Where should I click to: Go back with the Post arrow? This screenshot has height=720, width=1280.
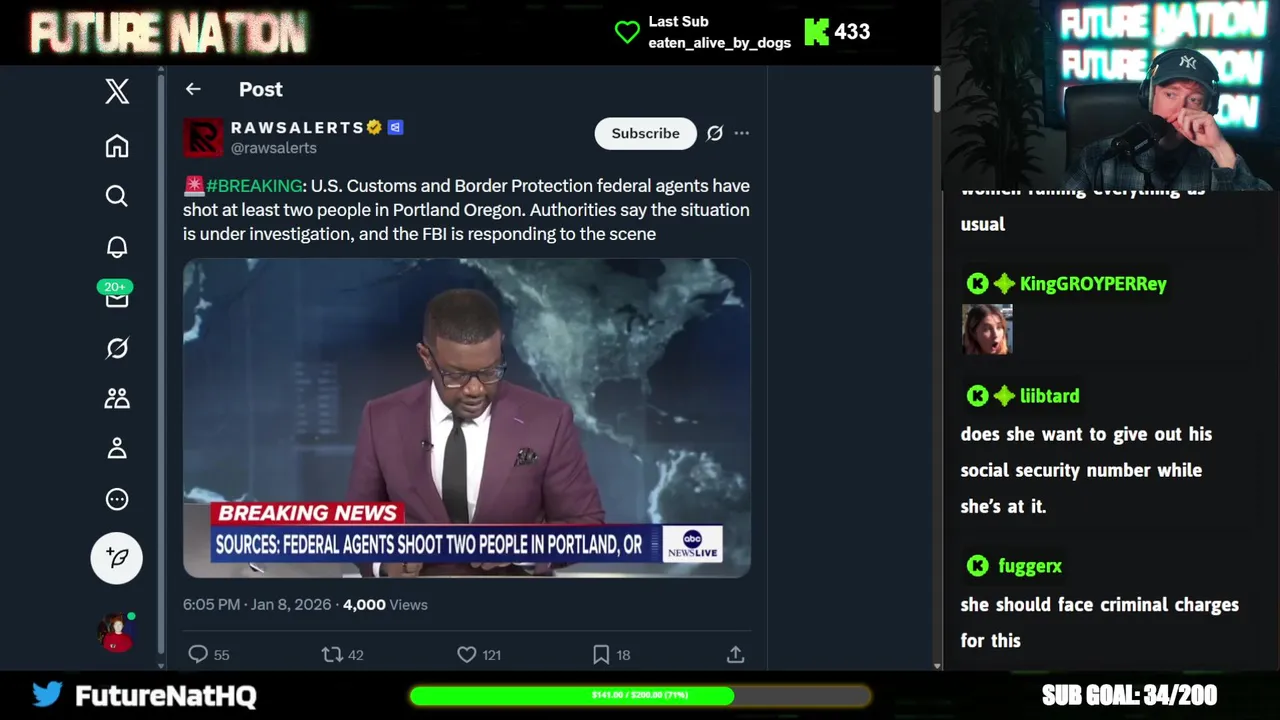[193, 89]
